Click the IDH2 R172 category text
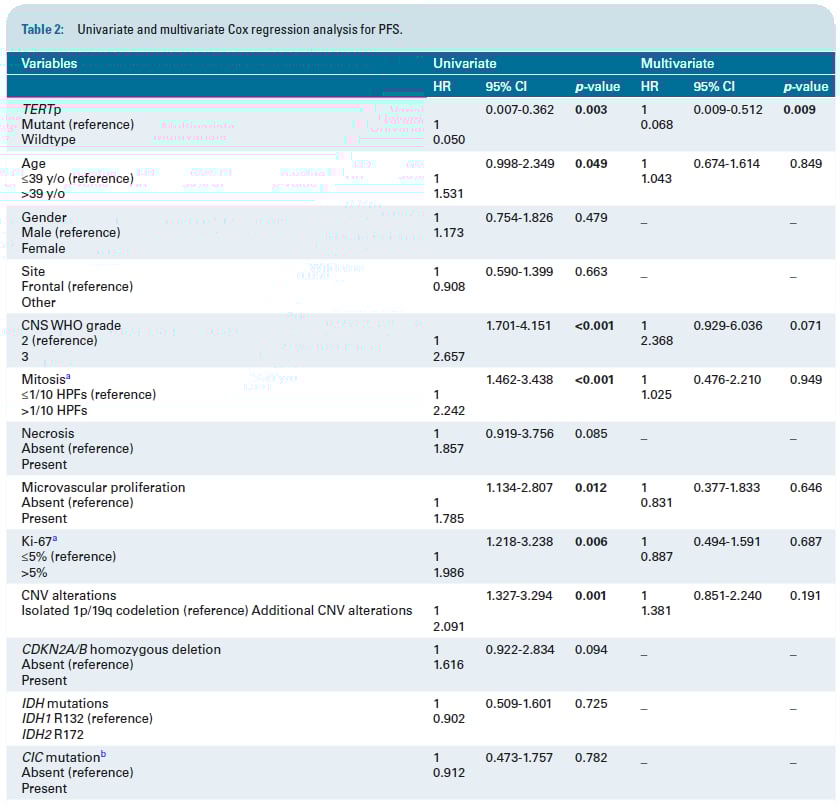Viewport: 840px width, 804px height. coord(56,734)
